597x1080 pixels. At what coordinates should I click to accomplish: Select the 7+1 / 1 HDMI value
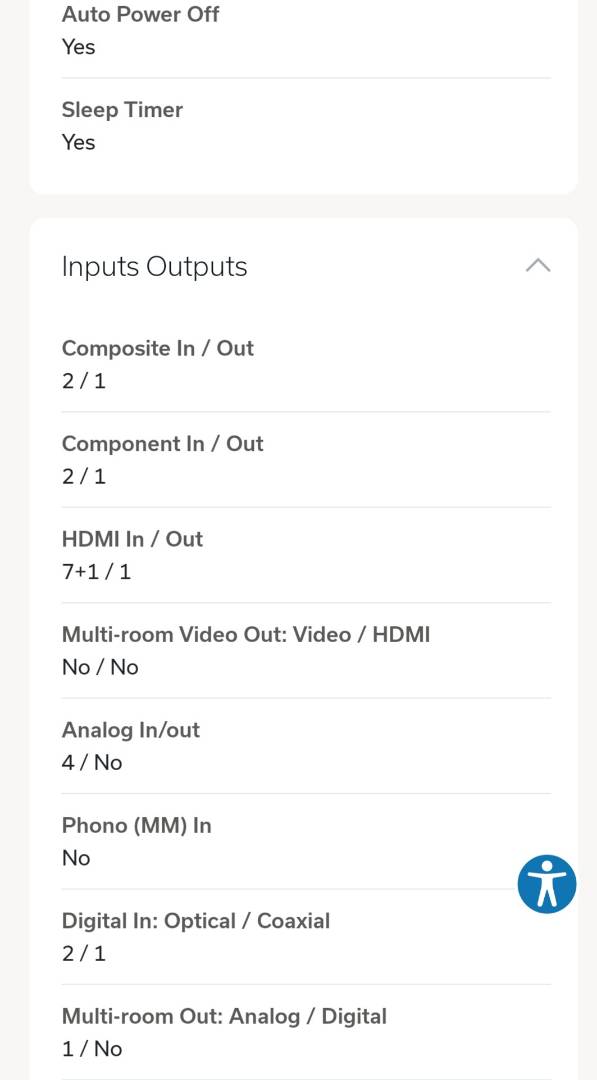point(96,572)
